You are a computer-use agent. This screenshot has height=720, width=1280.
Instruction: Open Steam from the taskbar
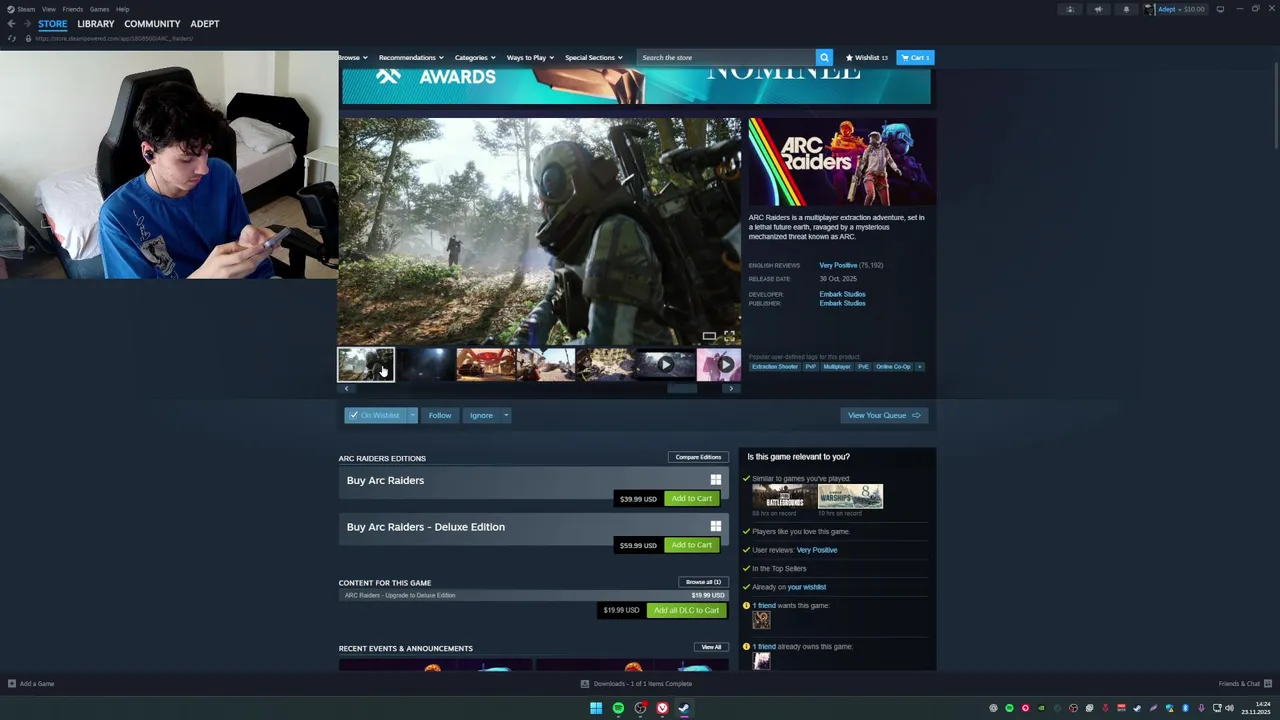coord(684,708)
